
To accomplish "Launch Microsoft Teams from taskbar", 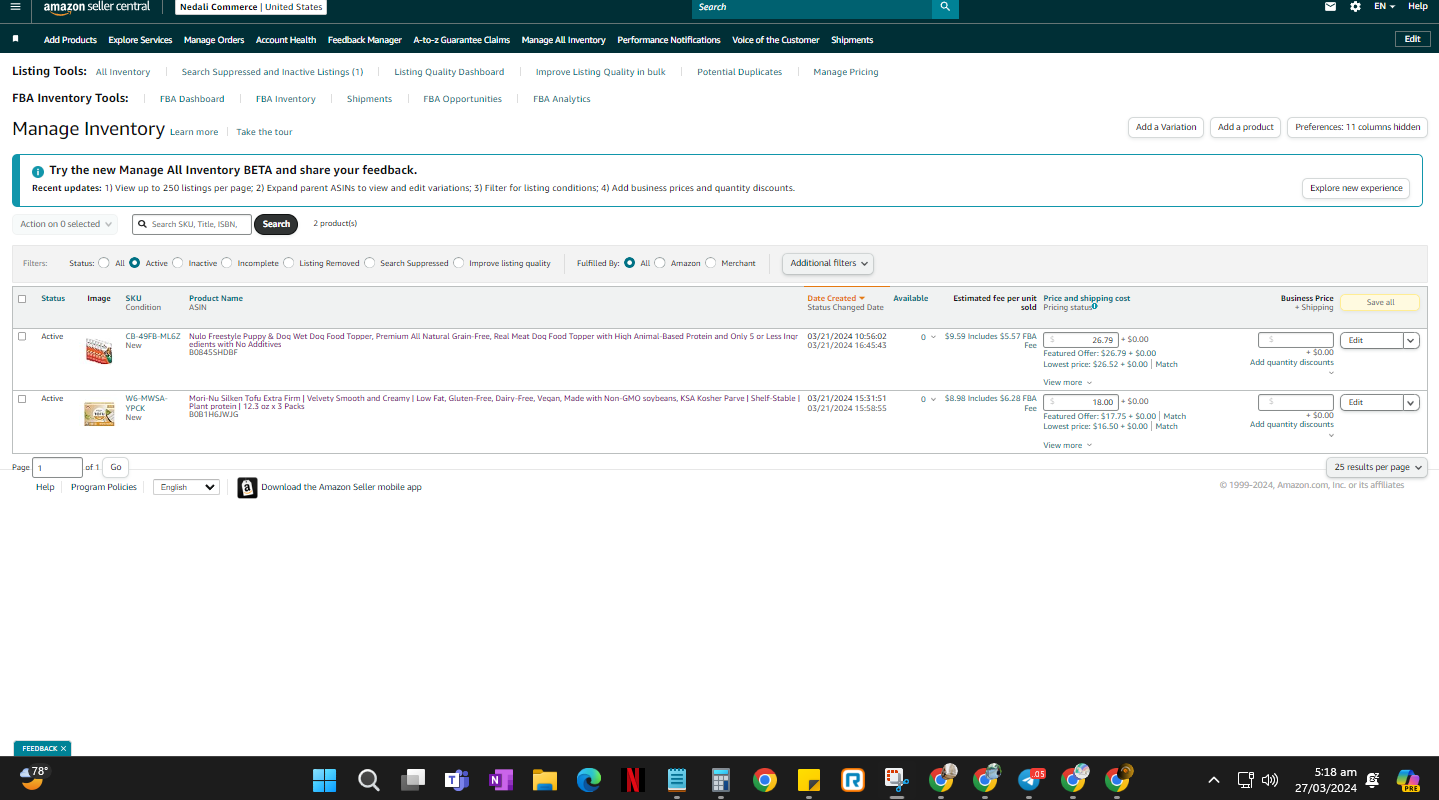I will click(x=456, y=780).
